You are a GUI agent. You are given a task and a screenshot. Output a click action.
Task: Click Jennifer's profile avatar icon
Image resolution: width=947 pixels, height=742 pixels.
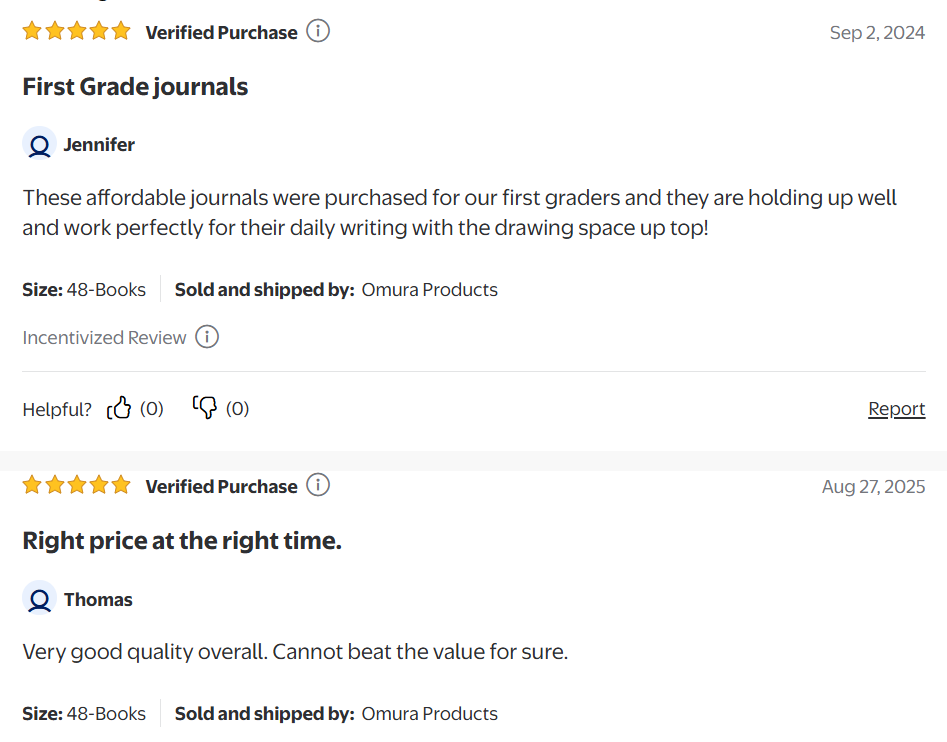tap(39, 145)
